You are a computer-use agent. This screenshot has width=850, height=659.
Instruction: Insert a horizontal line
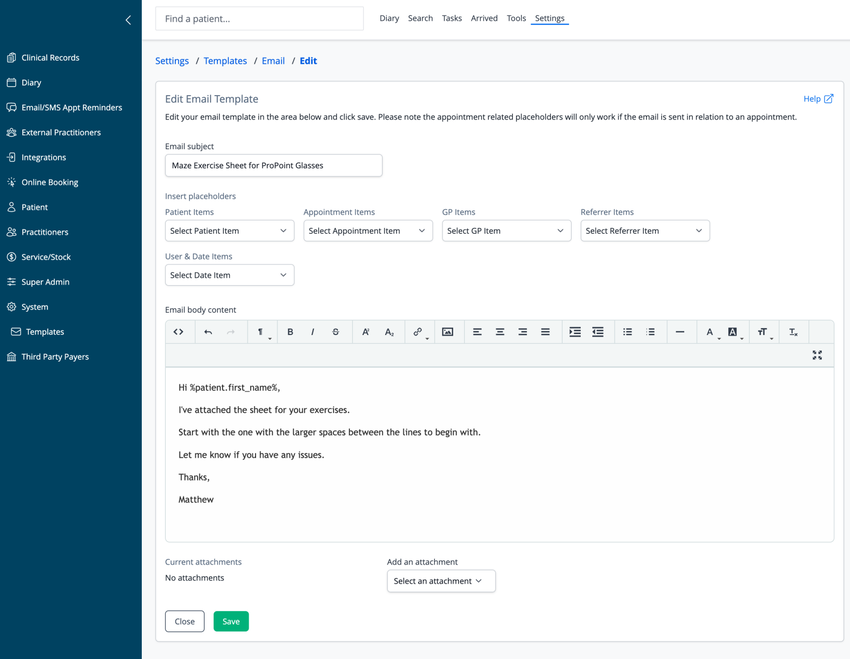point(680,332)
